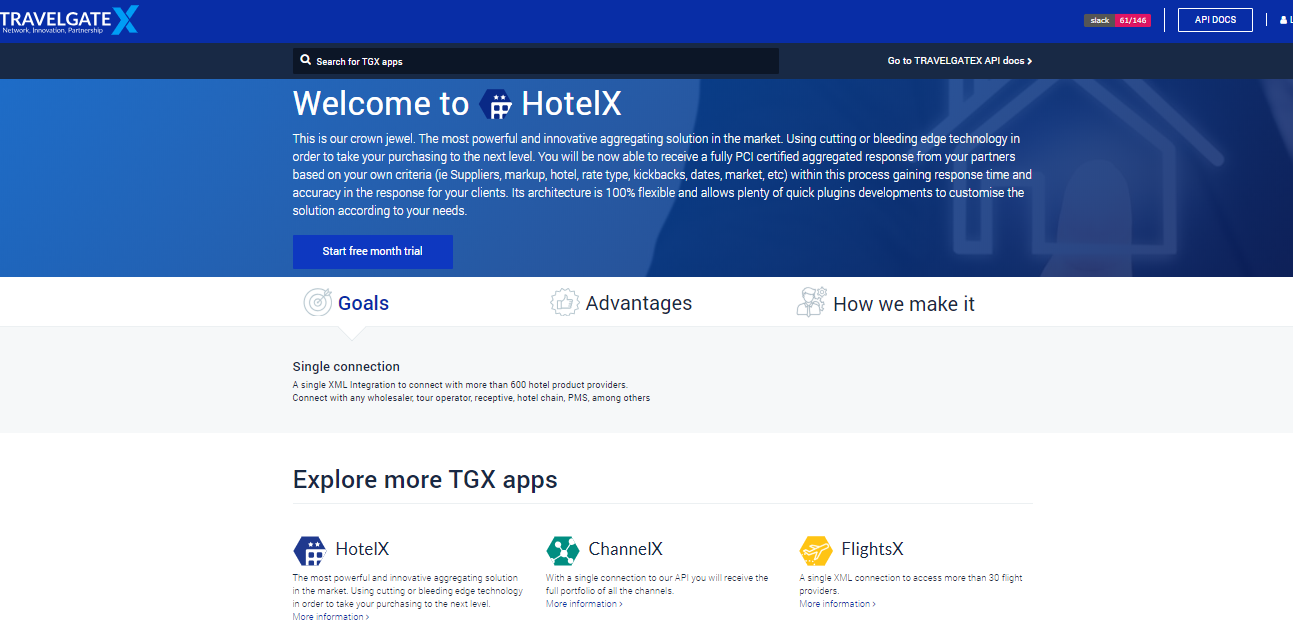Click the ChannelX app title

click(x=626, y=549)
